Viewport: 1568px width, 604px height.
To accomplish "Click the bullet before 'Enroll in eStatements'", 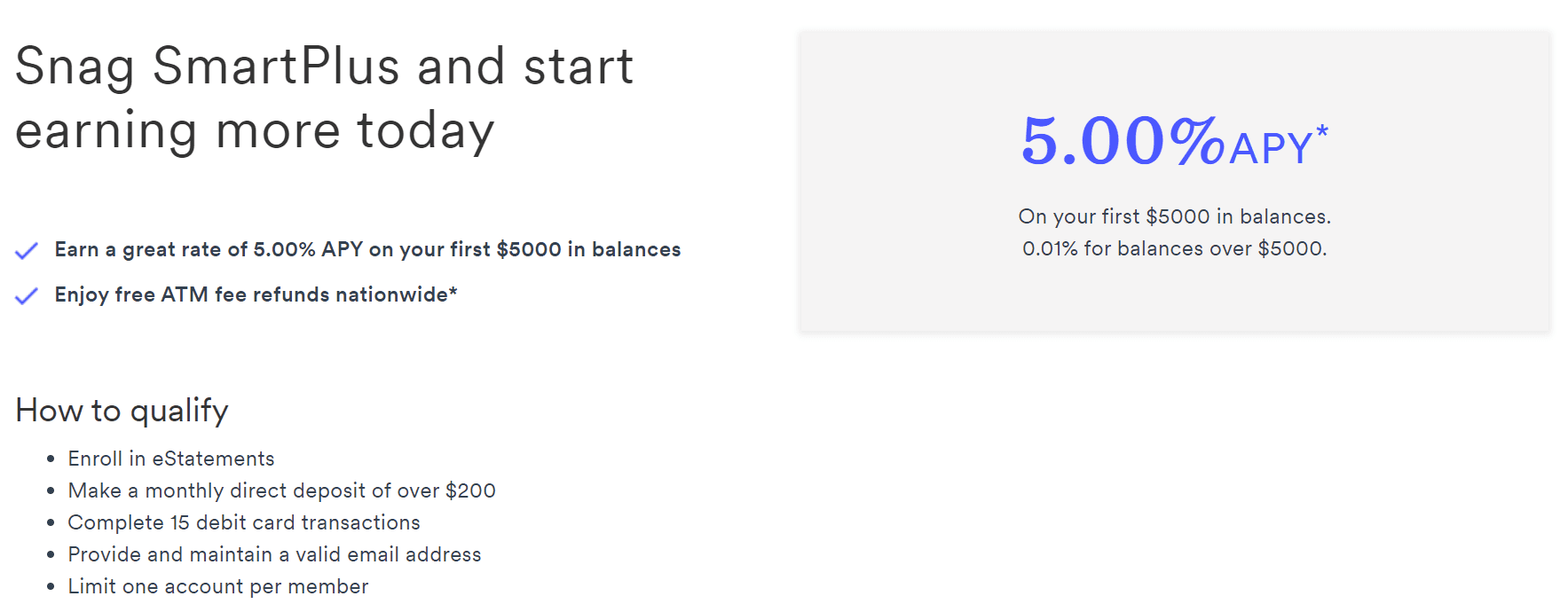I will click(51, 459).
